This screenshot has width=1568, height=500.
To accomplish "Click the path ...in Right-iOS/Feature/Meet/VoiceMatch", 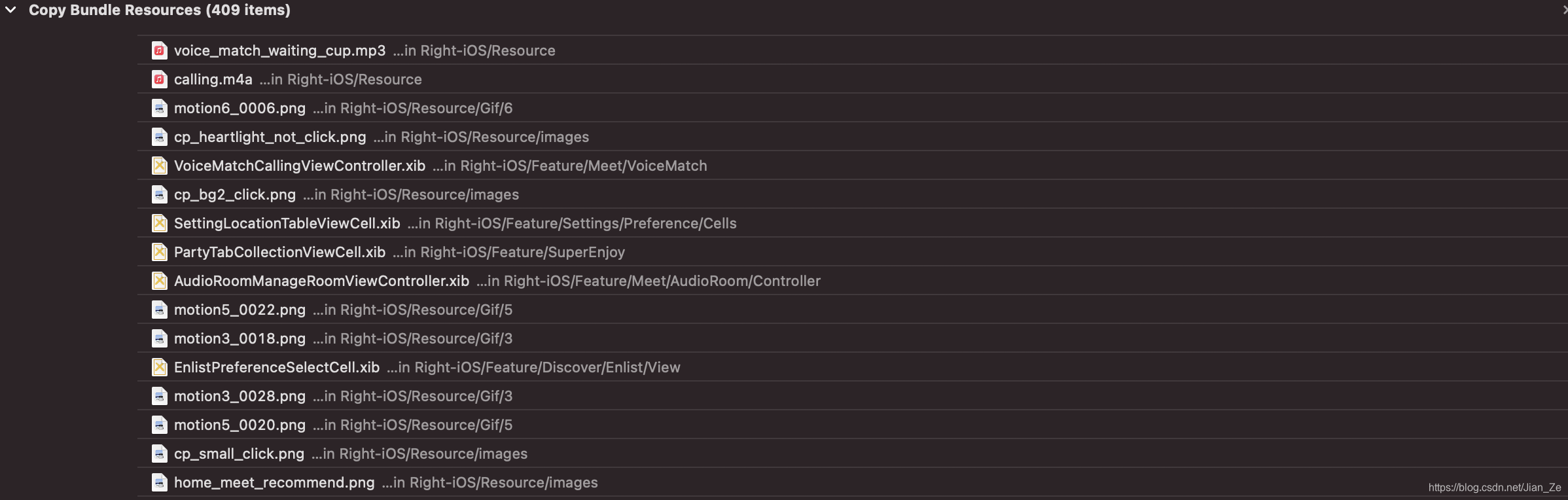I will [x=570, y=166].
